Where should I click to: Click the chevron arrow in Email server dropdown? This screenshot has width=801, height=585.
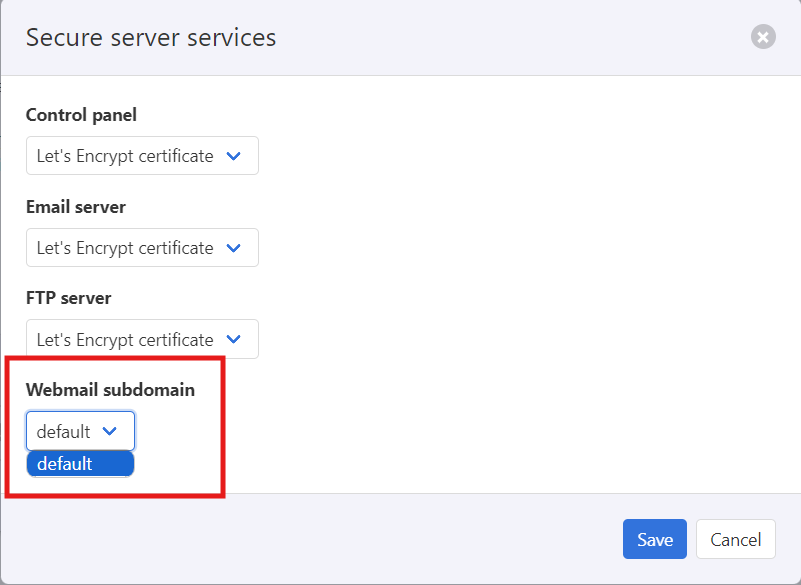234,248
